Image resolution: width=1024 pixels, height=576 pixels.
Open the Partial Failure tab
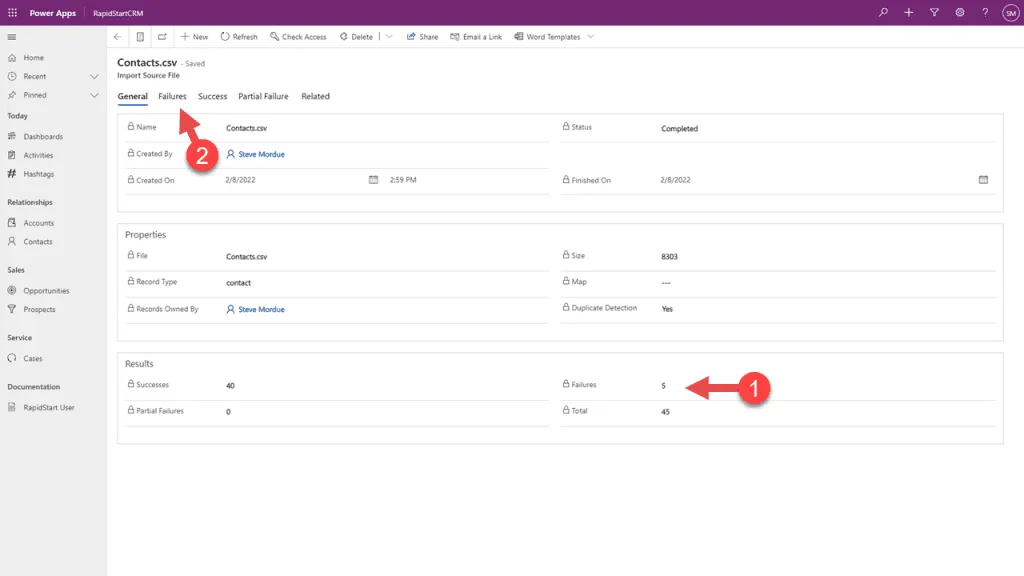pos(263,96)
